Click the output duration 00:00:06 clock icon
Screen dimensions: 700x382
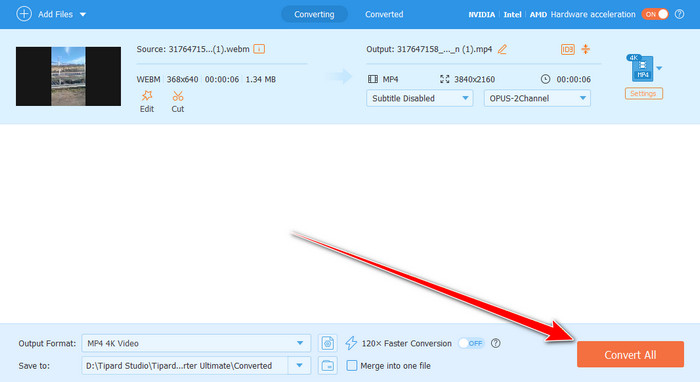(x=545, y=79)
